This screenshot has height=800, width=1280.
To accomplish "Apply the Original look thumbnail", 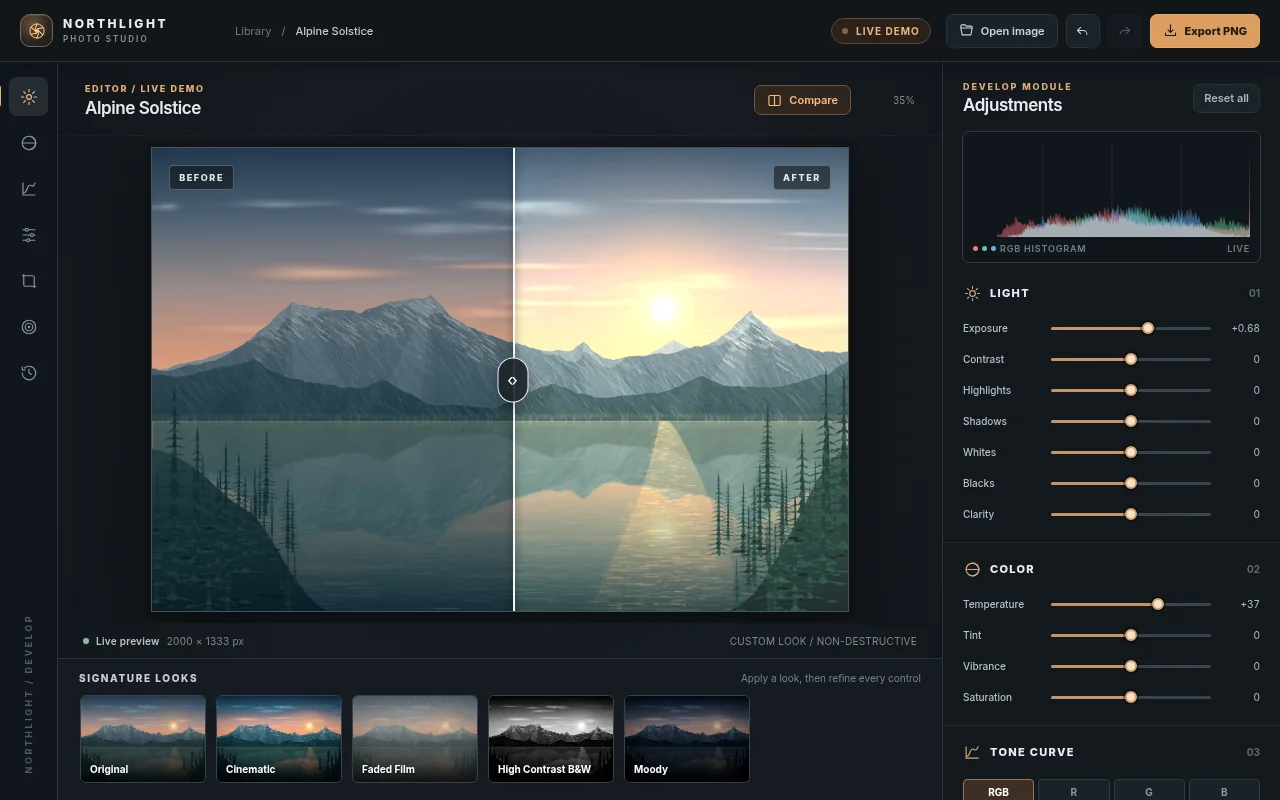I will 143,739.
